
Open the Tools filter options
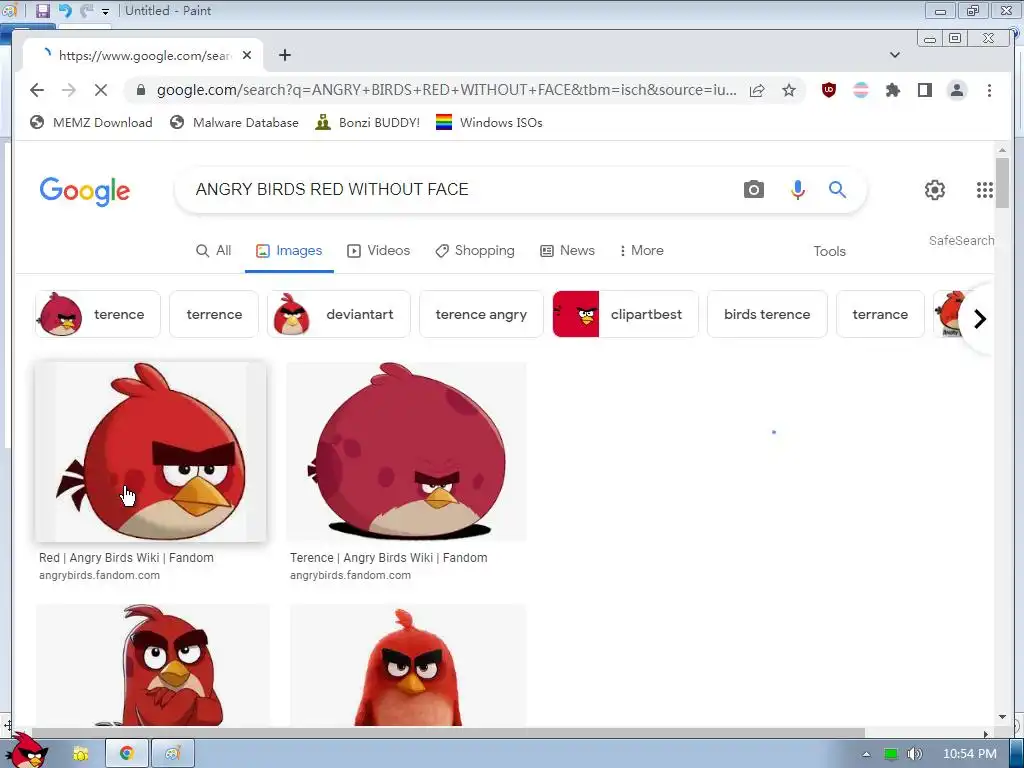(829, 251)
